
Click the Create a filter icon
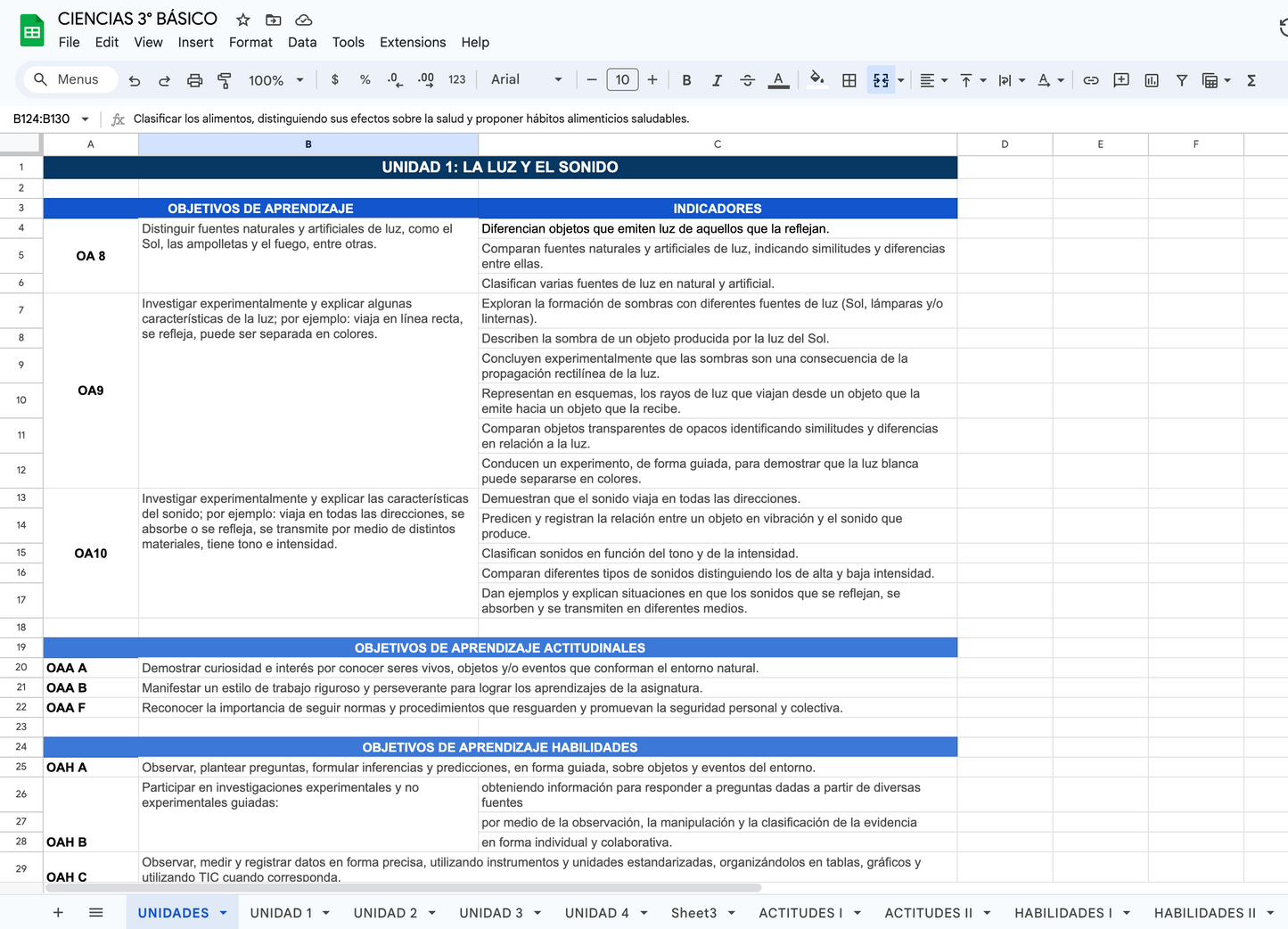click(1182, 80)
